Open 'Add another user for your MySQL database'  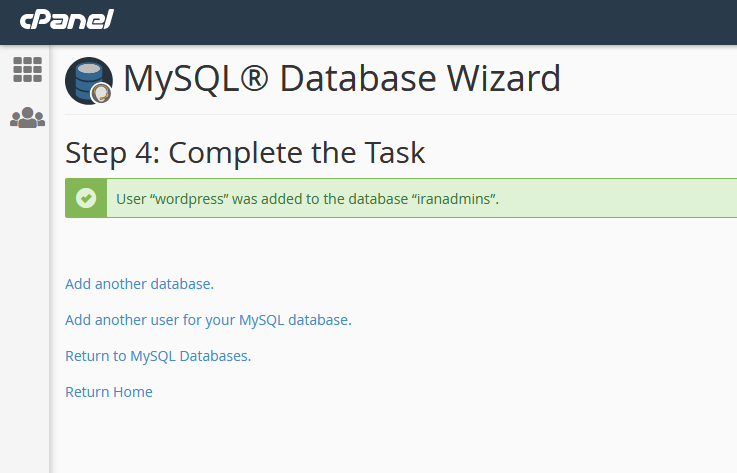coord(208,320)
